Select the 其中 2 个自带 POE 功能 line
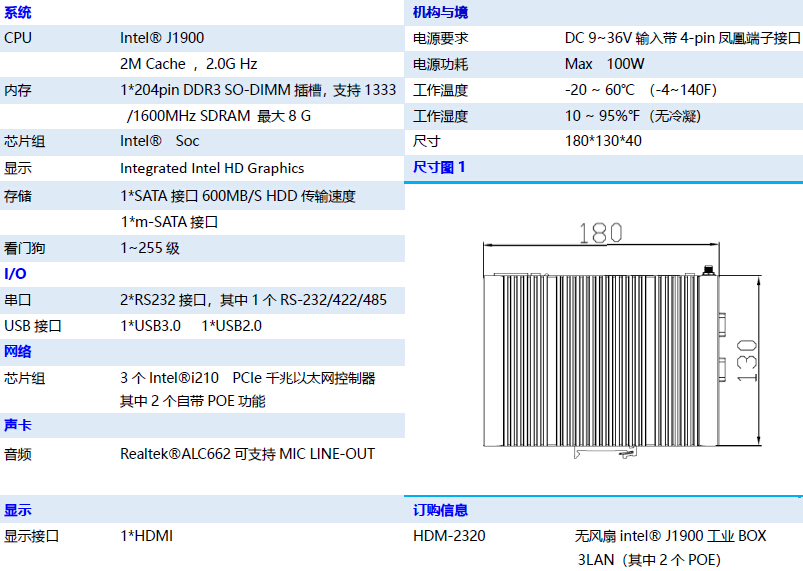 tap(193, 401)
